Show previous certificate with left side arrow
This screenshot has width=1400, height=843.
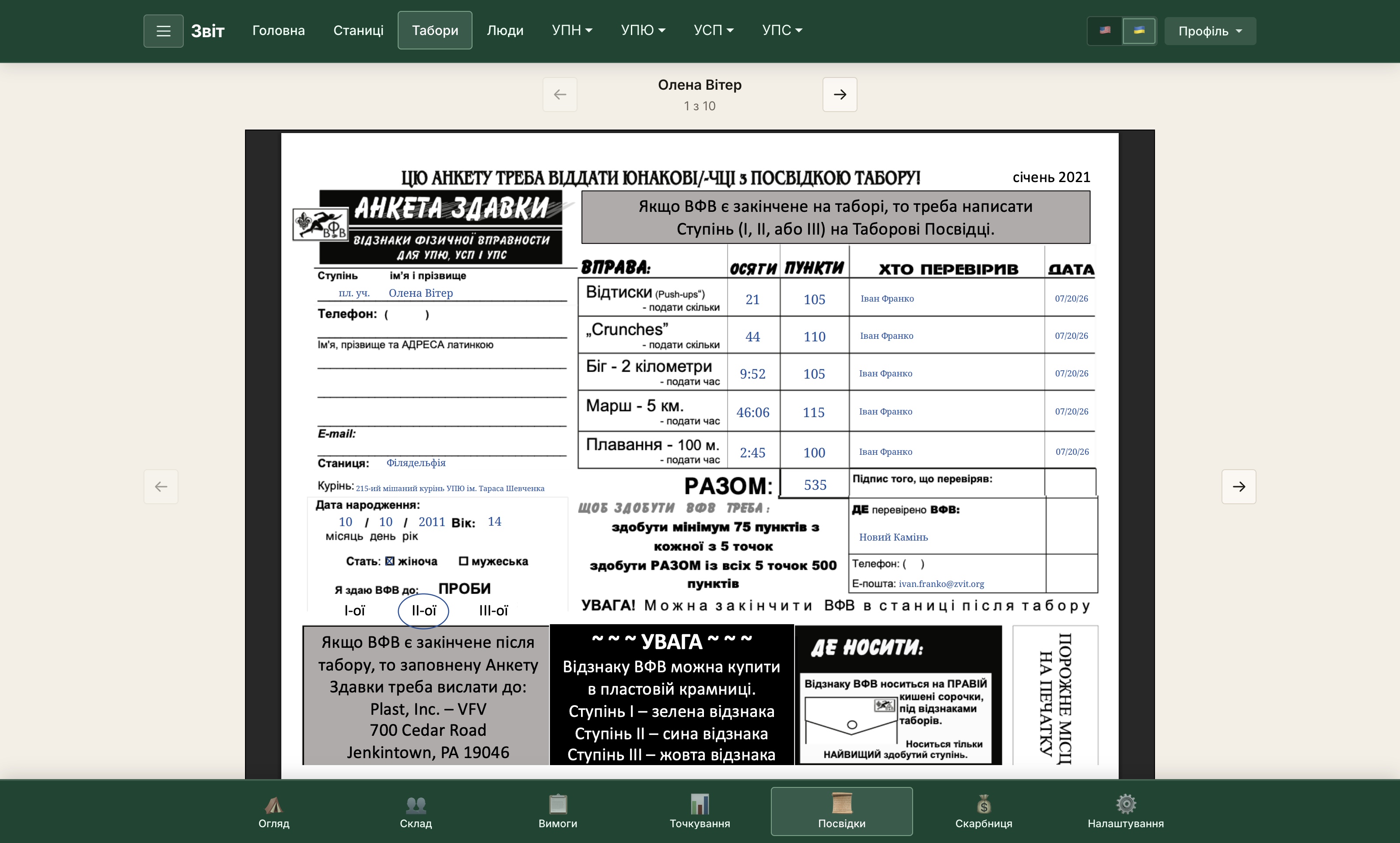tap(161, 486)
